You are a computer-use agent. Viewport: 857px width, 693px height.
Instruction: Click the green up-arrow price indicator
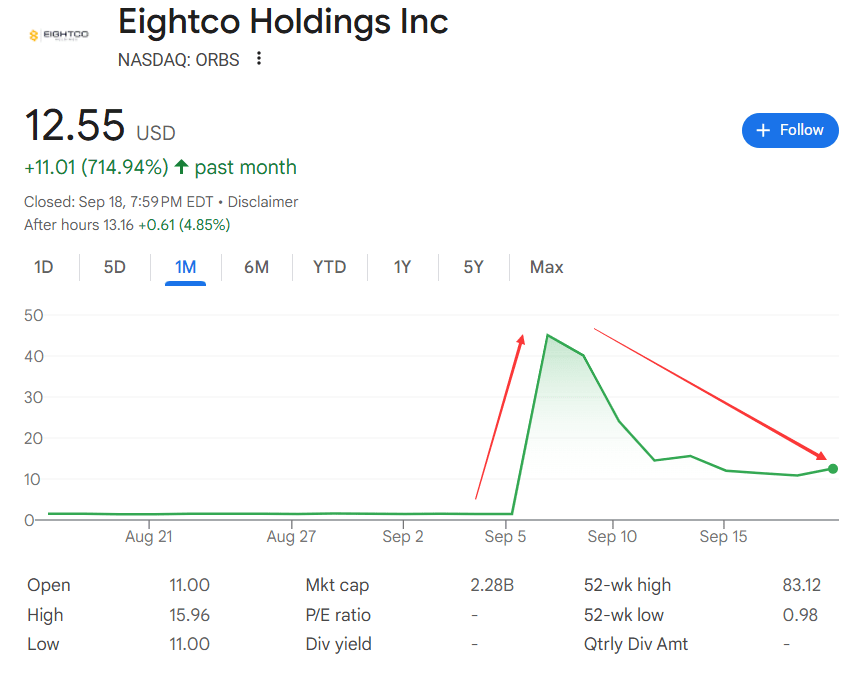click(181, 166)
